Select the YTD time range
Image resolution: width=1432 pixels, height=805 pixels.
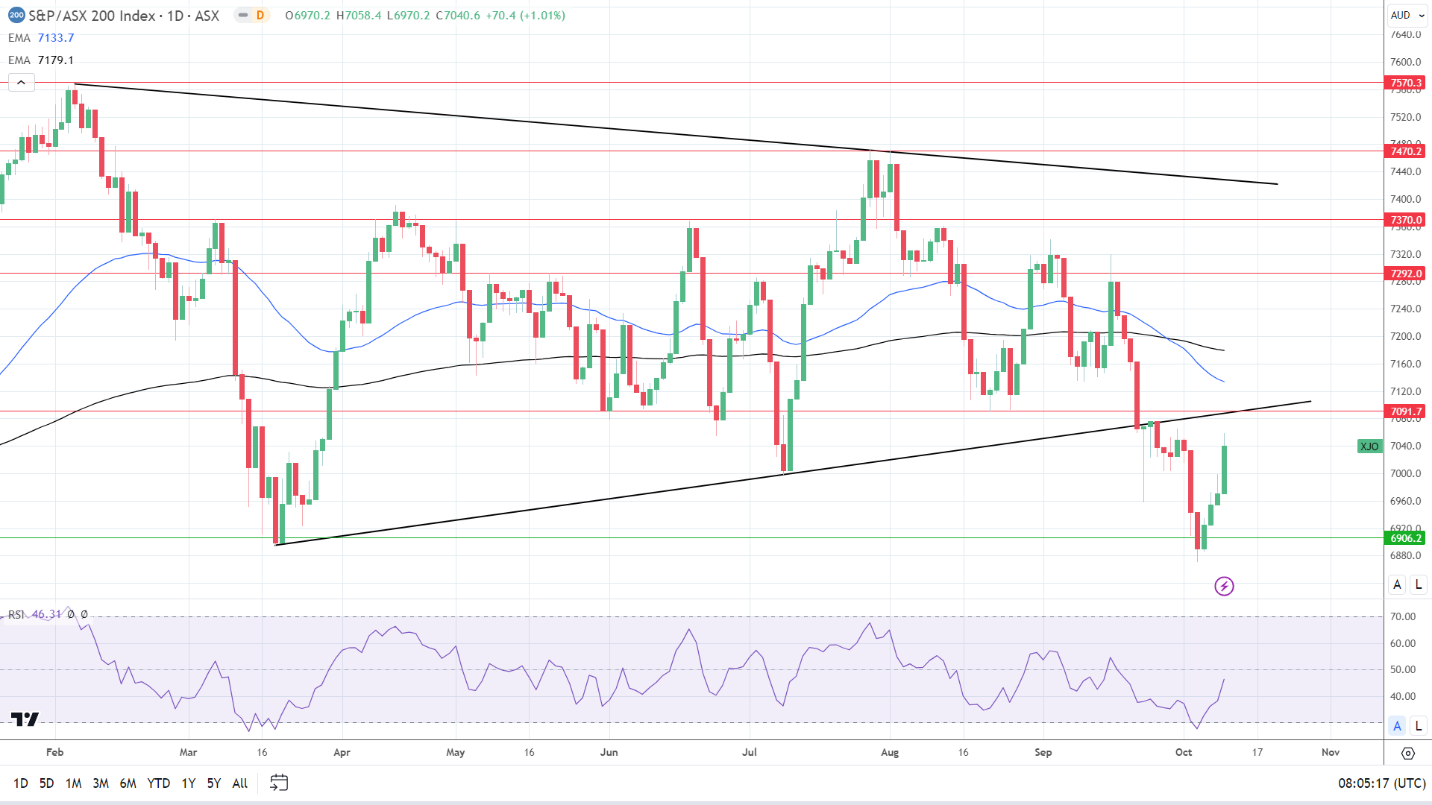(158, 783)
